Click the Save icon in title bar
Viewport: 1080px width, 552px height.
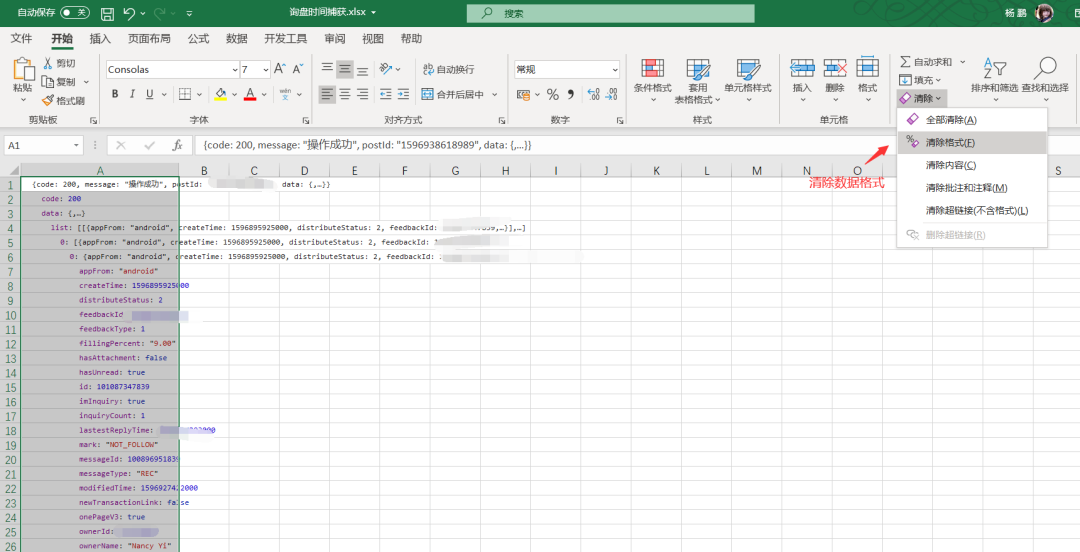tap(107, 13)
